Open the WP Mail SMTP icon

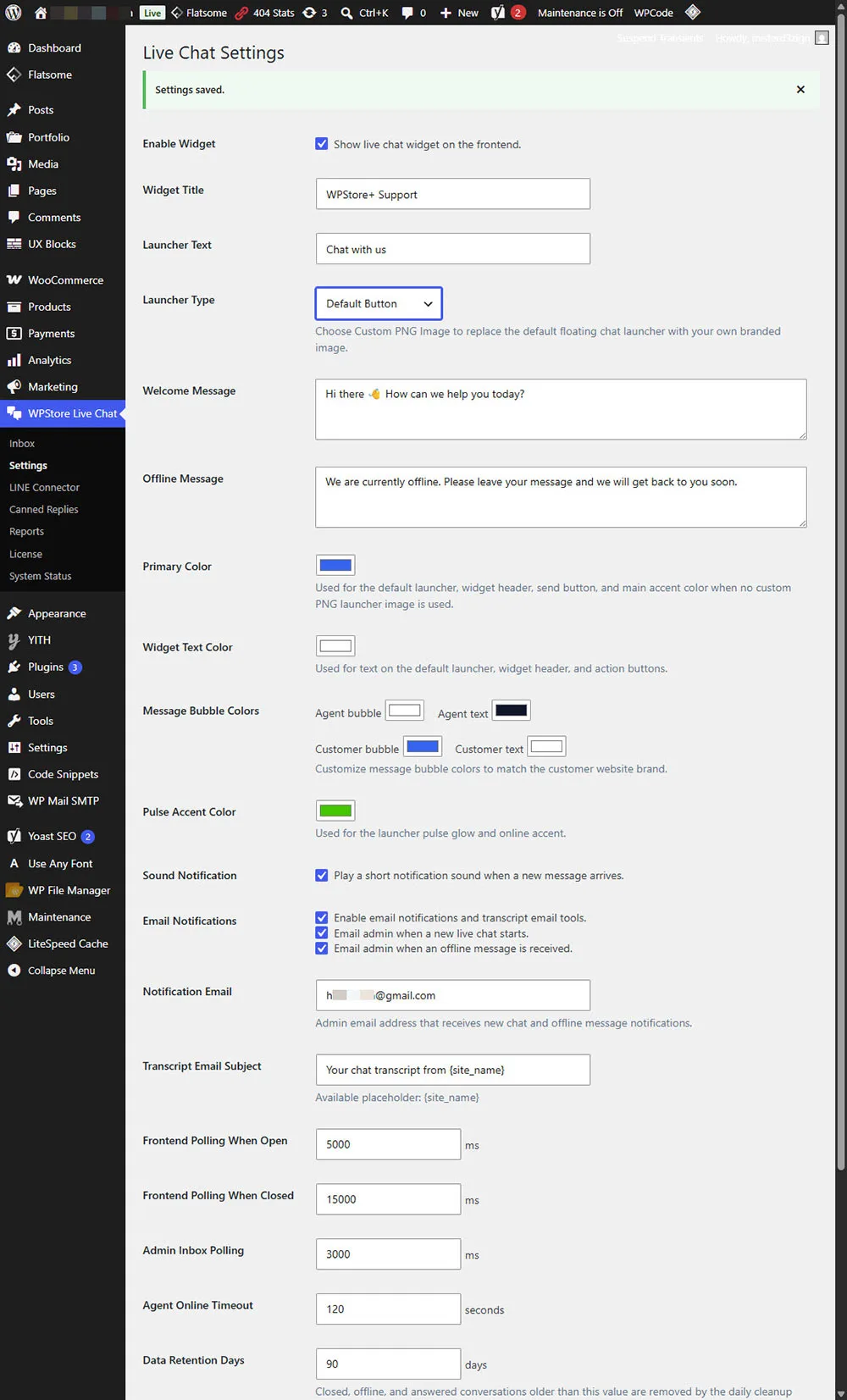[x=14, y=801]
